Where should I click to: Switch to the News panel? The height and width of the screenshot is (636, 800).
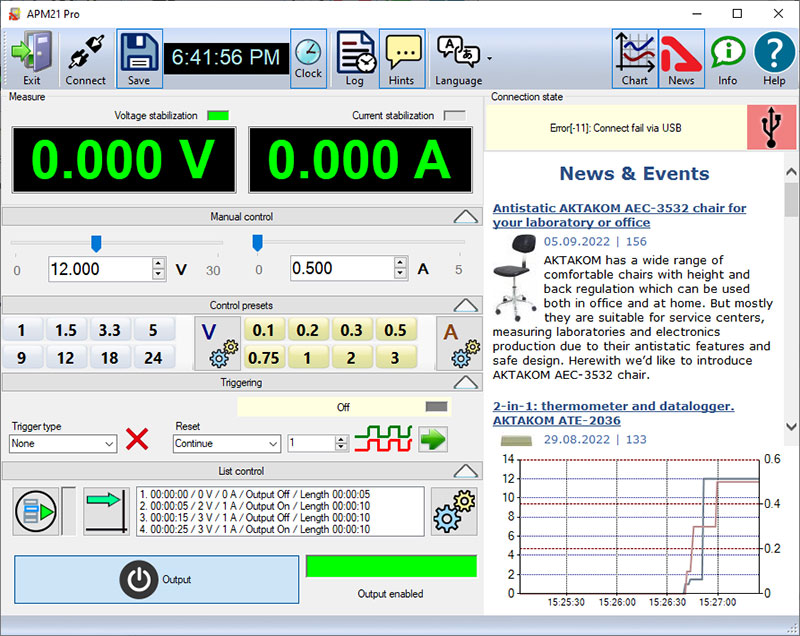(681, 58)
